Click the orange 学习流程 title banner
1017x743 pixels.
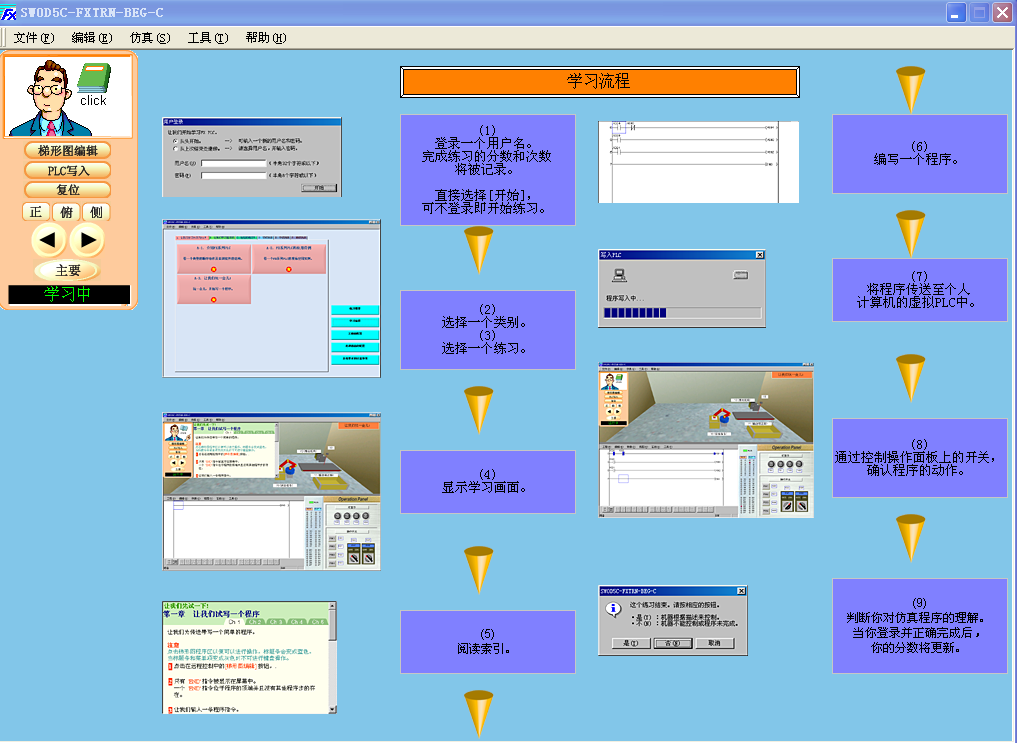click(x=599, y=82)
